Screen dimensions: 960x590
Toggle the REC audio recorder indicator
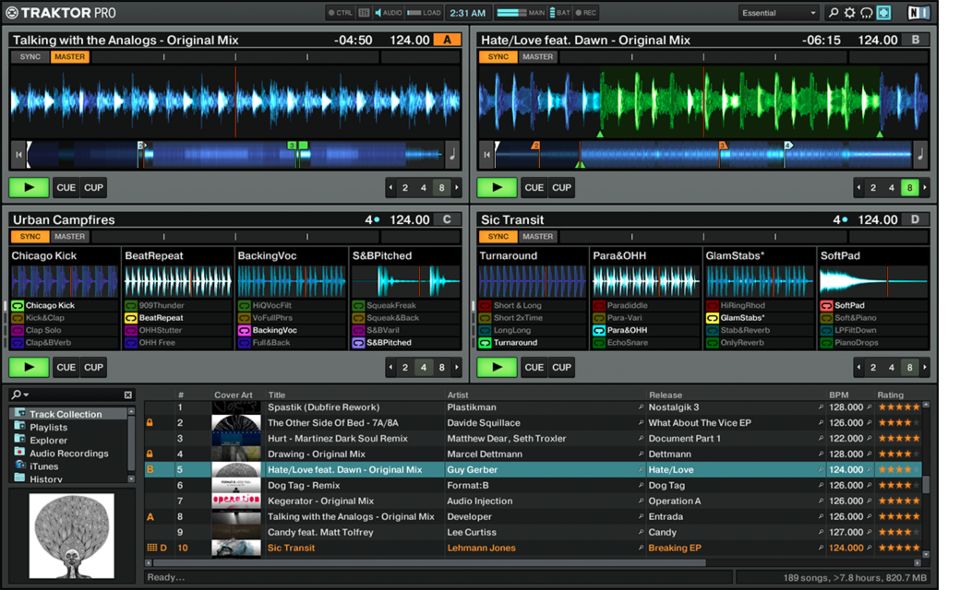[587, 13]
